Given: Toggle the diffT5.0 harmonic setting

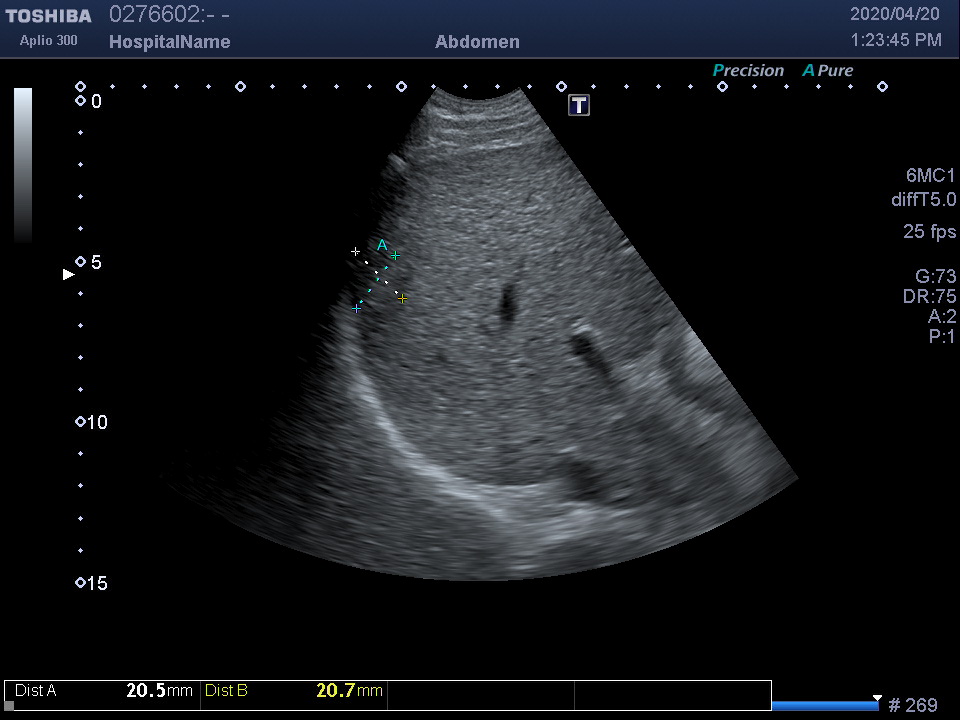Looking at the screenshot, I should coord(923,200).
